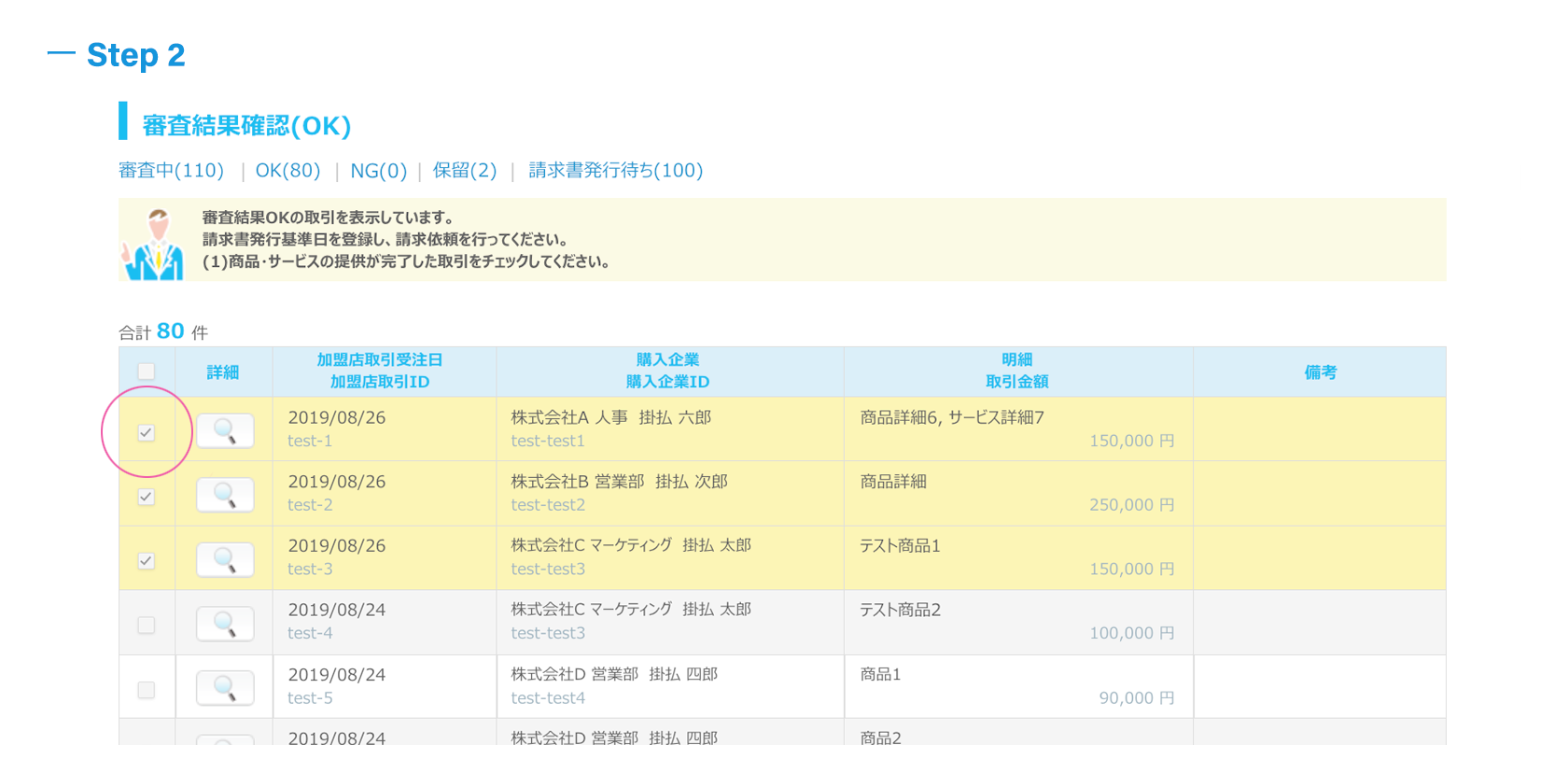Toggle the select-all header checkbox
This screenshot has width=1568, height=773.
pyautogui.click(x=147, y=372)
